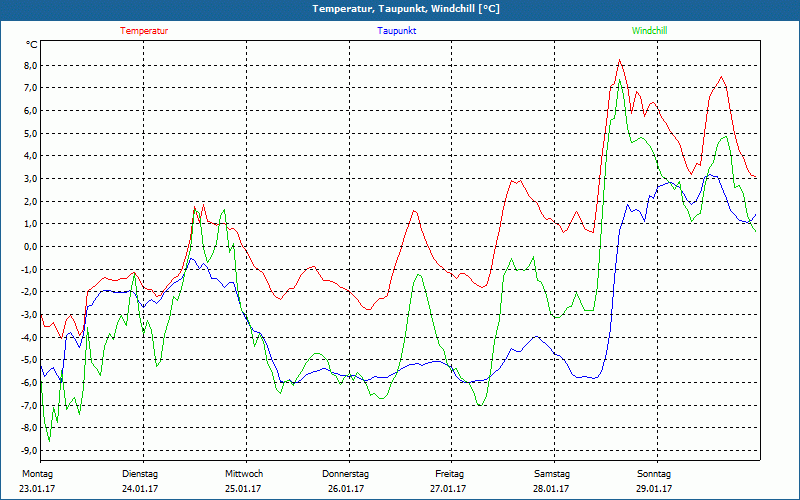Click the blue Taupunkt legend label
The height and width of the screenshot is (500, 800).
[x=396, y=31]
